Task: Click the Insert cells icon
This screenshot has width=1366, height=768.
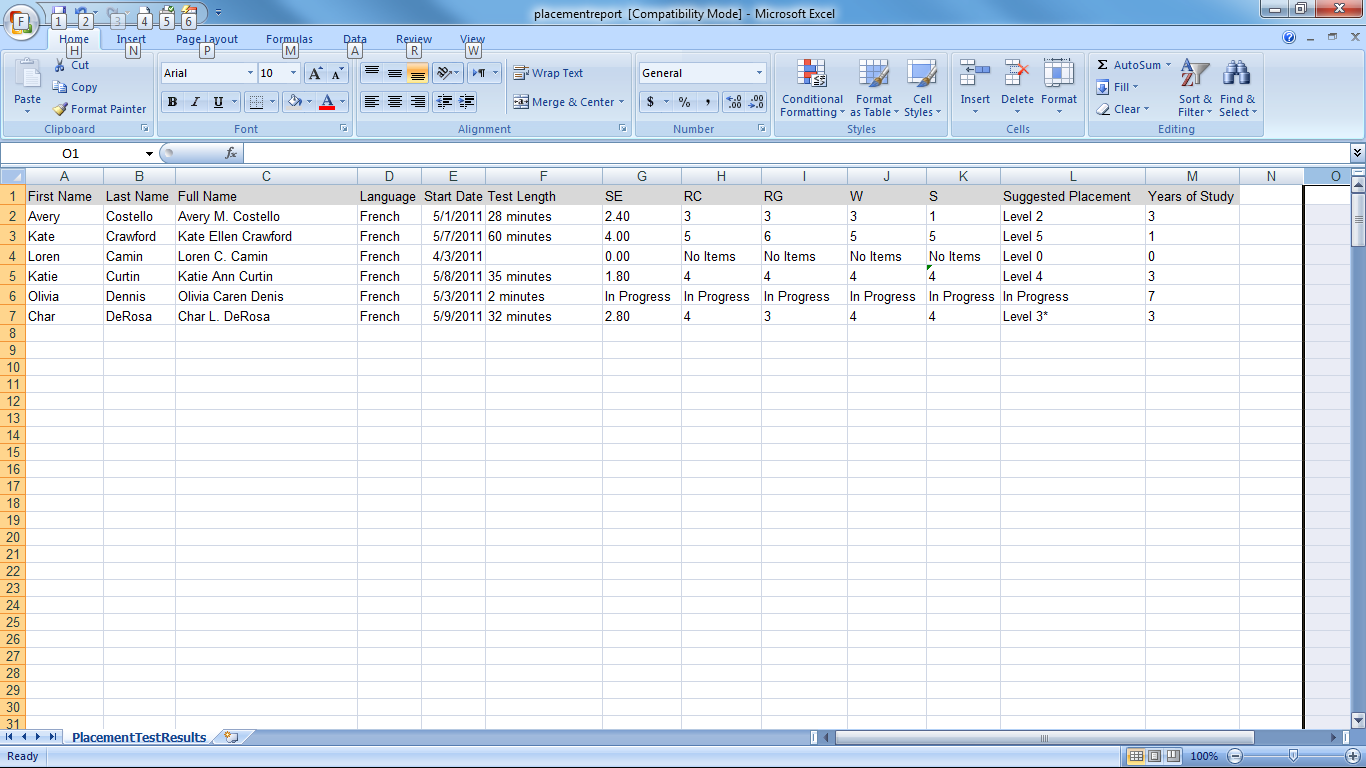Action: click(975, 73)
